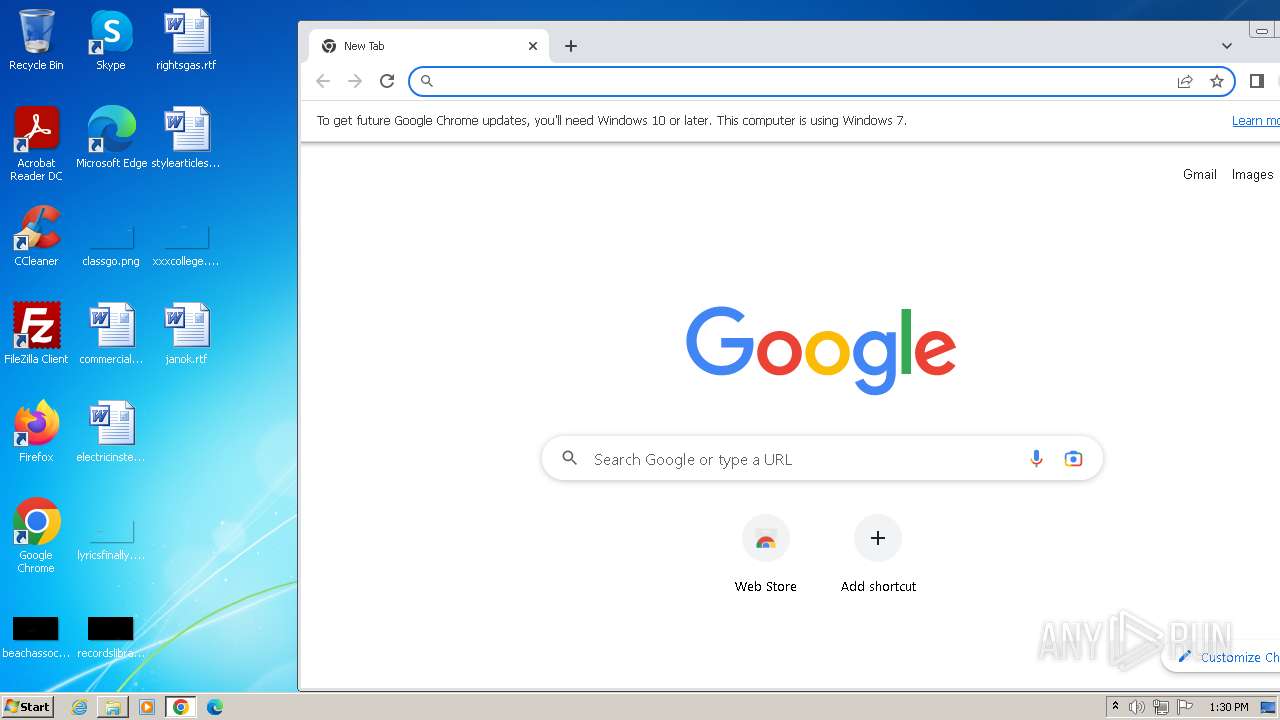Close the New Tab tab
Screen dimensions: 1280x720
tap(533, 46)
